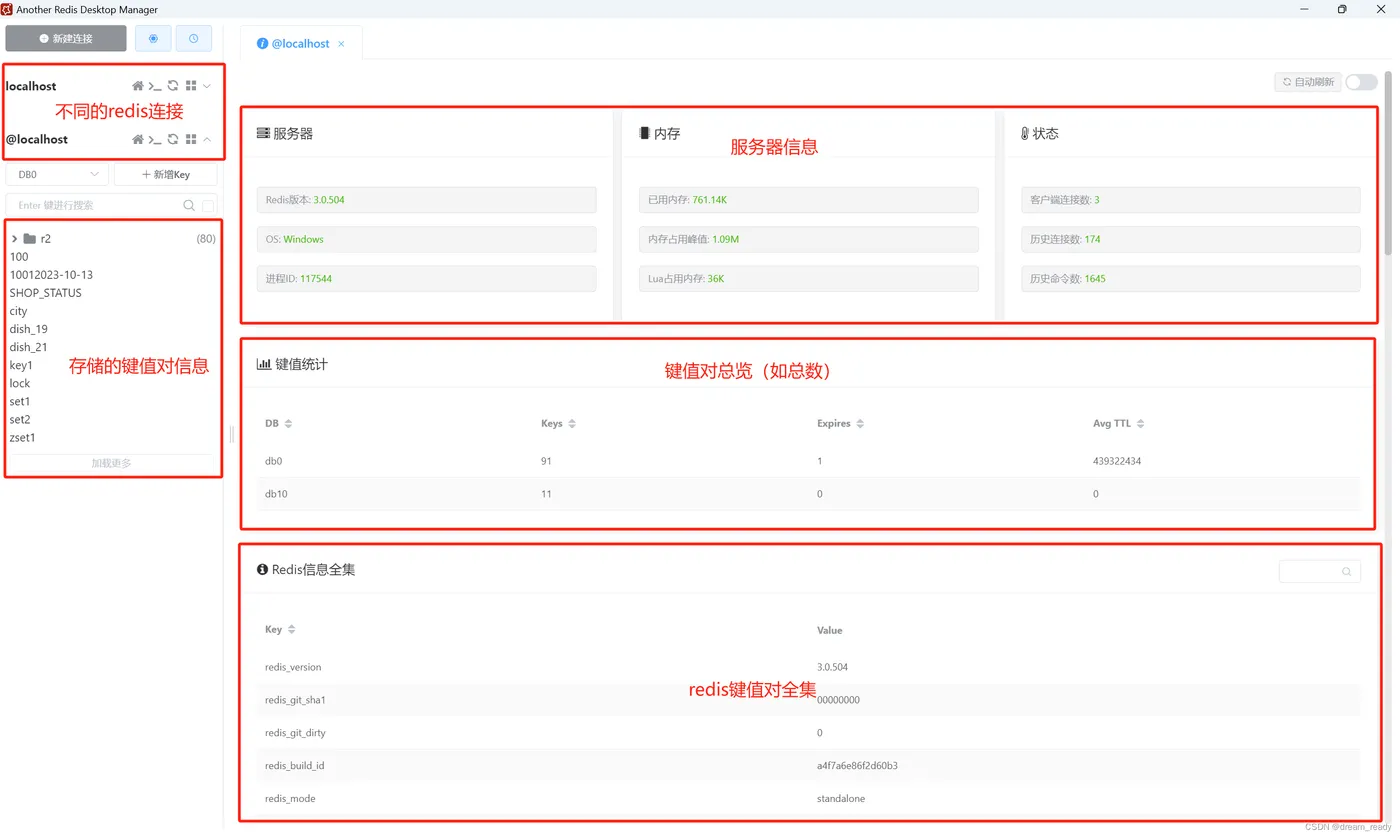The width and height of the screenshot is (1400, 837).
Task: Sort the 键值统计 table by the DB column
Action: pos(288,424)
